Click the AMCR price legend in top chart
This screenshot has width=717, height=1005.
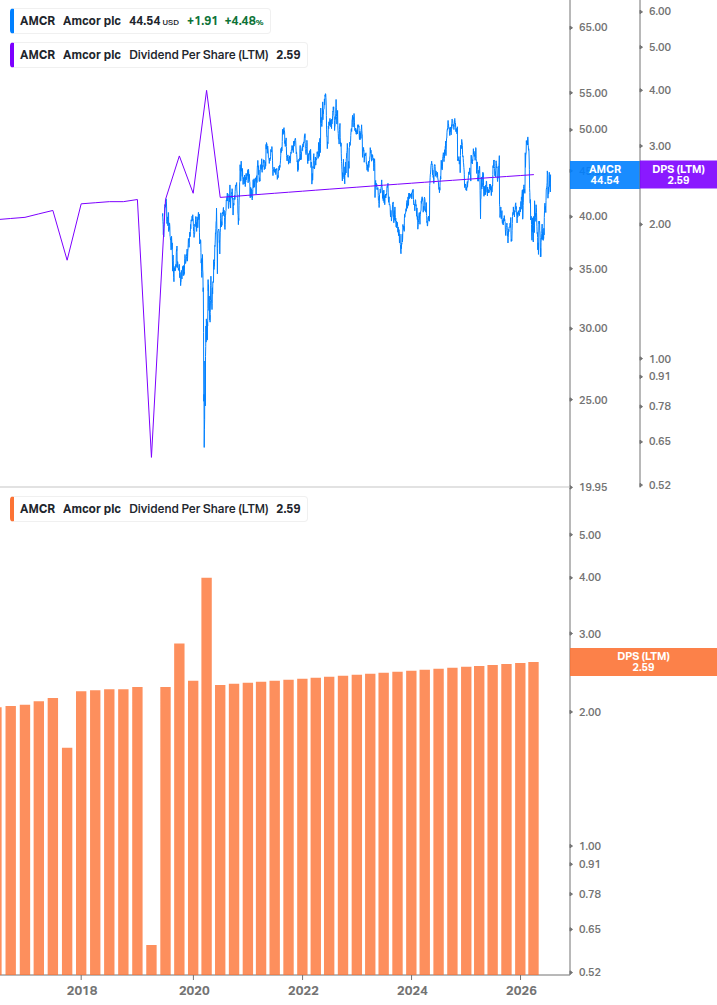pos(140,21)
